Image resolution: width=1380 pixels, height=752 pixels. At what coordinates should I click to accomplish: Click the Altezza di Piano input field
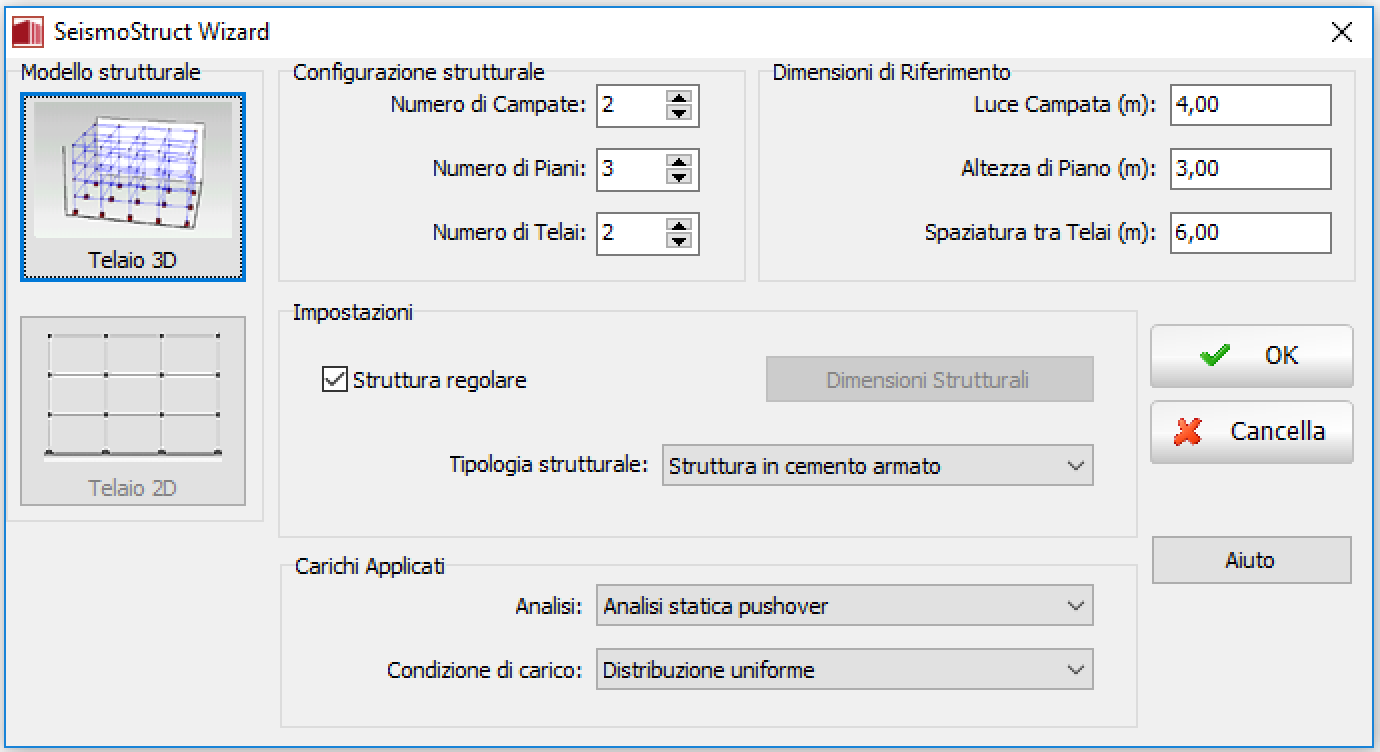click(x=1250, y=169)
